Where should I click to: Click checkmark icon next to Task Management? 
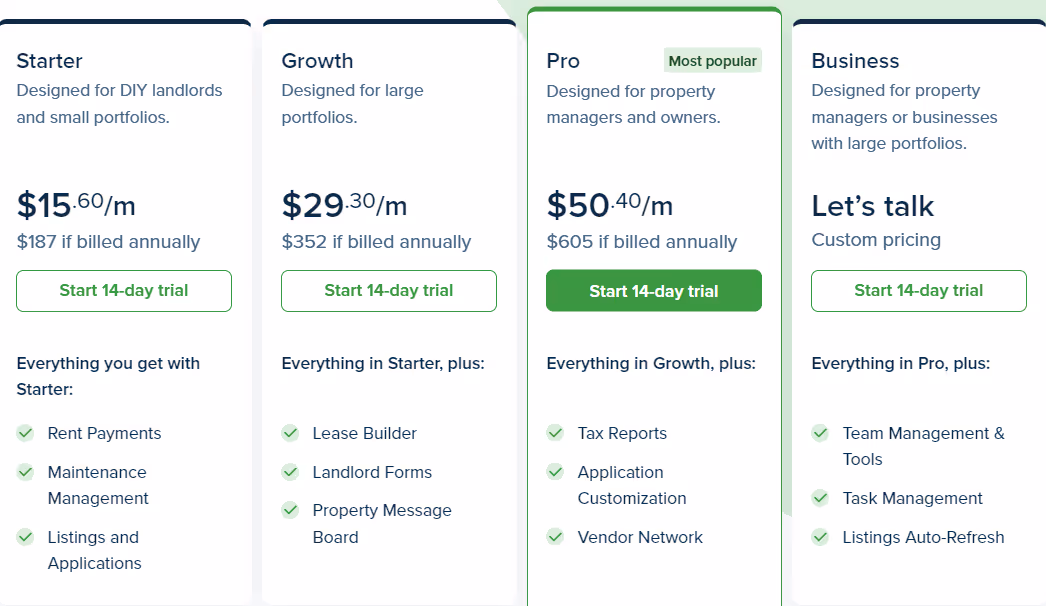click(x=820, y=498)
